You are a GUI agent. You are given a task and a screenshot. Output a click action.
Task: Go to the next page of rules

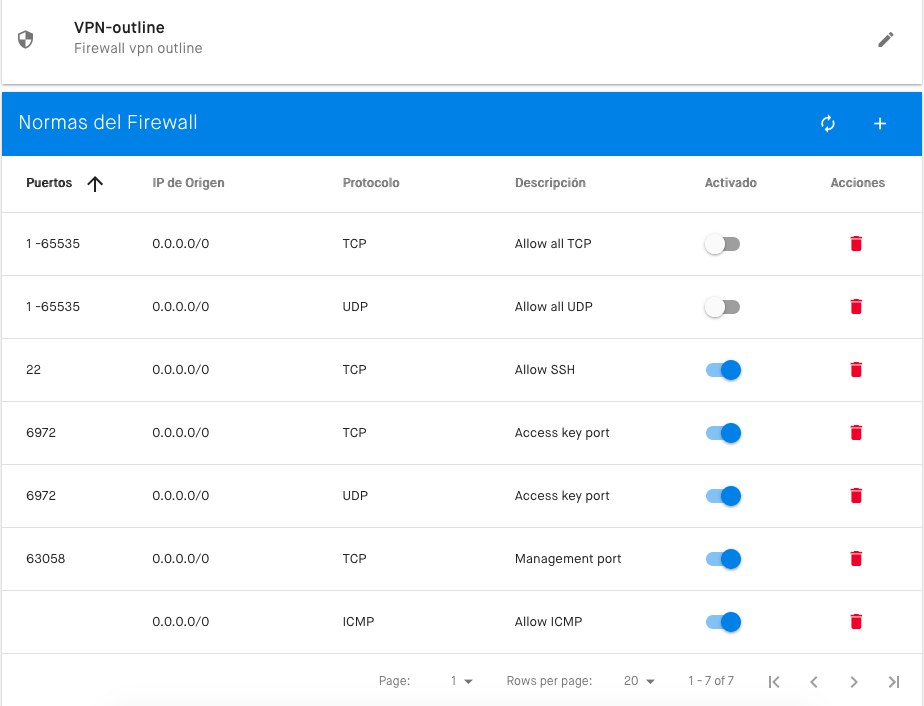[x=854, y=682]
